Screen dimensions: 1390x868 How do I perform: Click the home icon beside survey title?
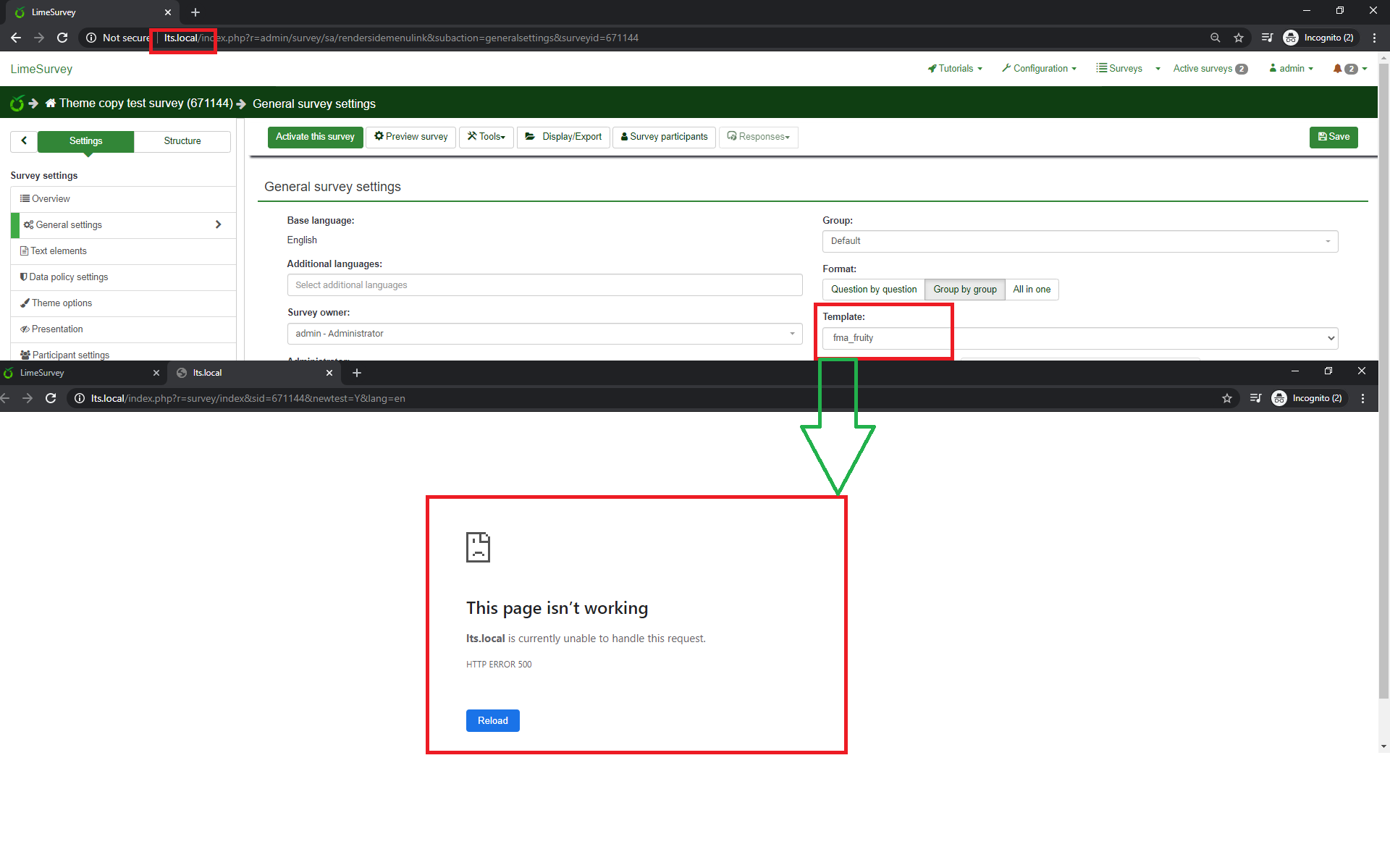51,104
